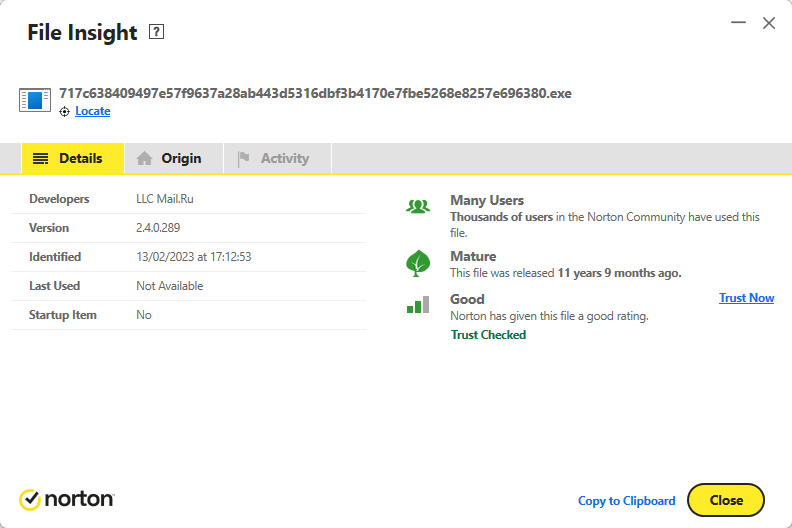Click the Startup Item row label
This screenshot has height=528, width=792.
coord(63,315)
